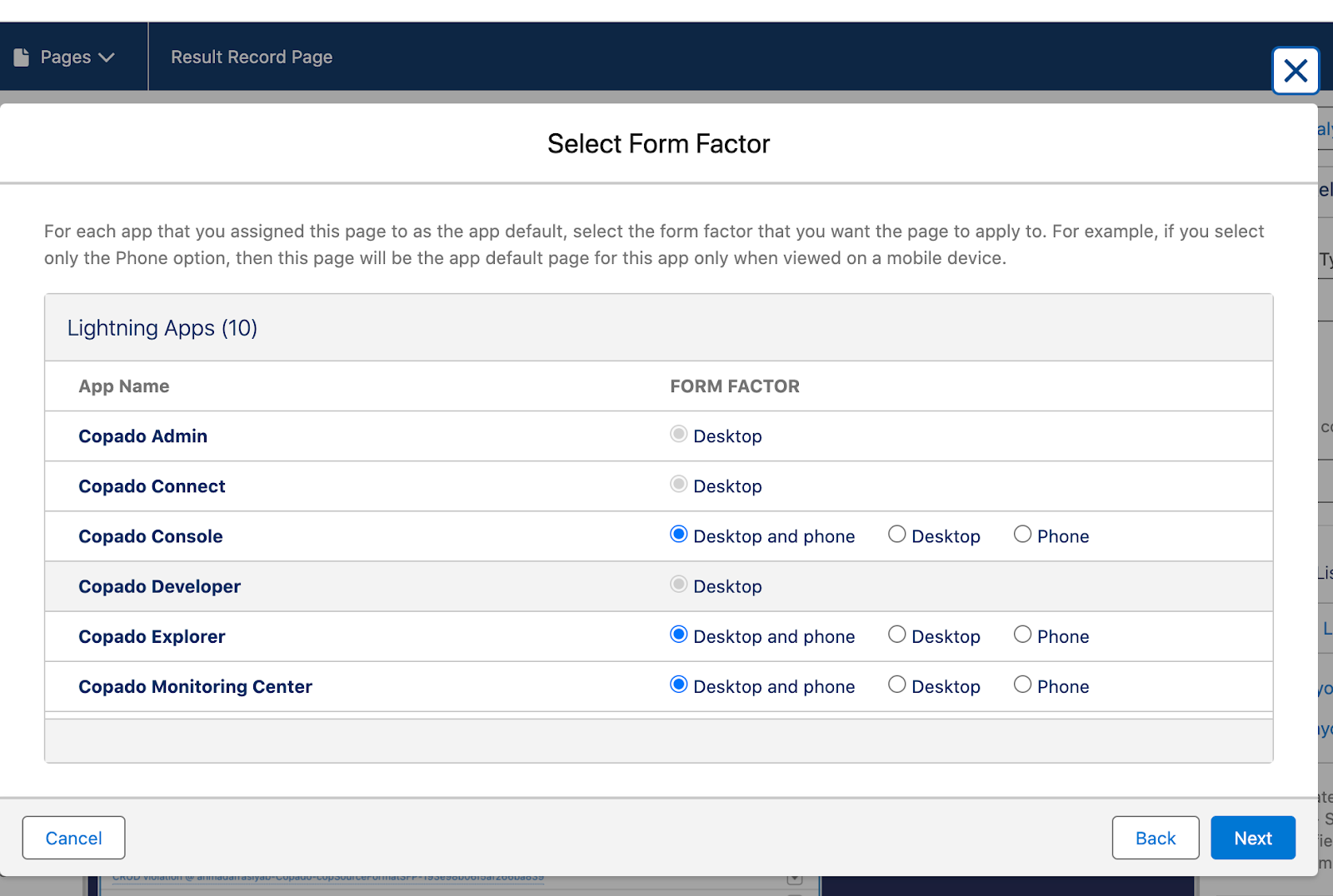Choose Desktop only for Copado Monitoring Center
Image resolution: width=1333 pixels, height=896 pixels.
click(897, 684)
